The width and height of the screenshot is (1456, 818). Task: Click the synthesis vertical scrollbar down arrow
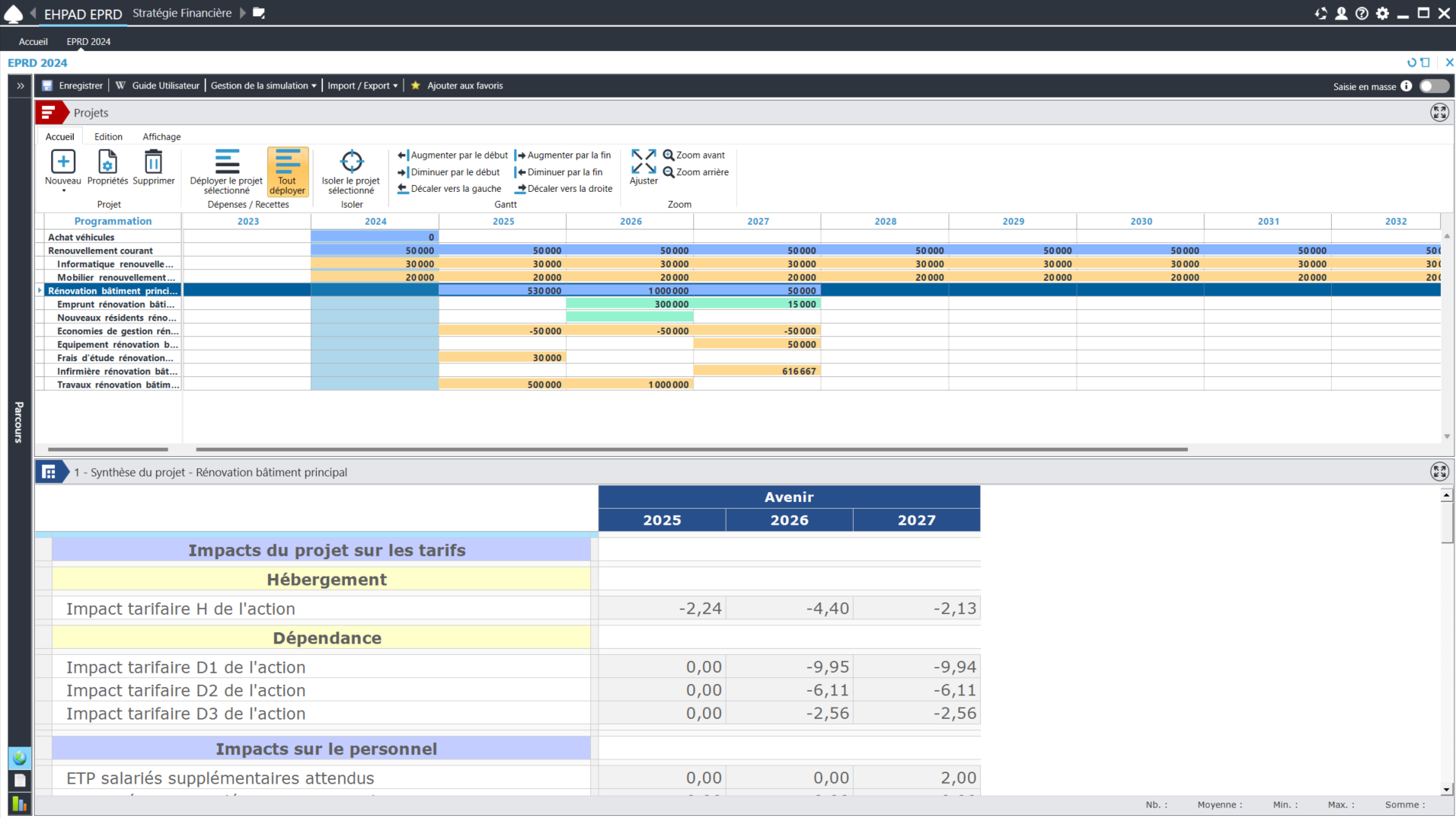(1446, 790)
